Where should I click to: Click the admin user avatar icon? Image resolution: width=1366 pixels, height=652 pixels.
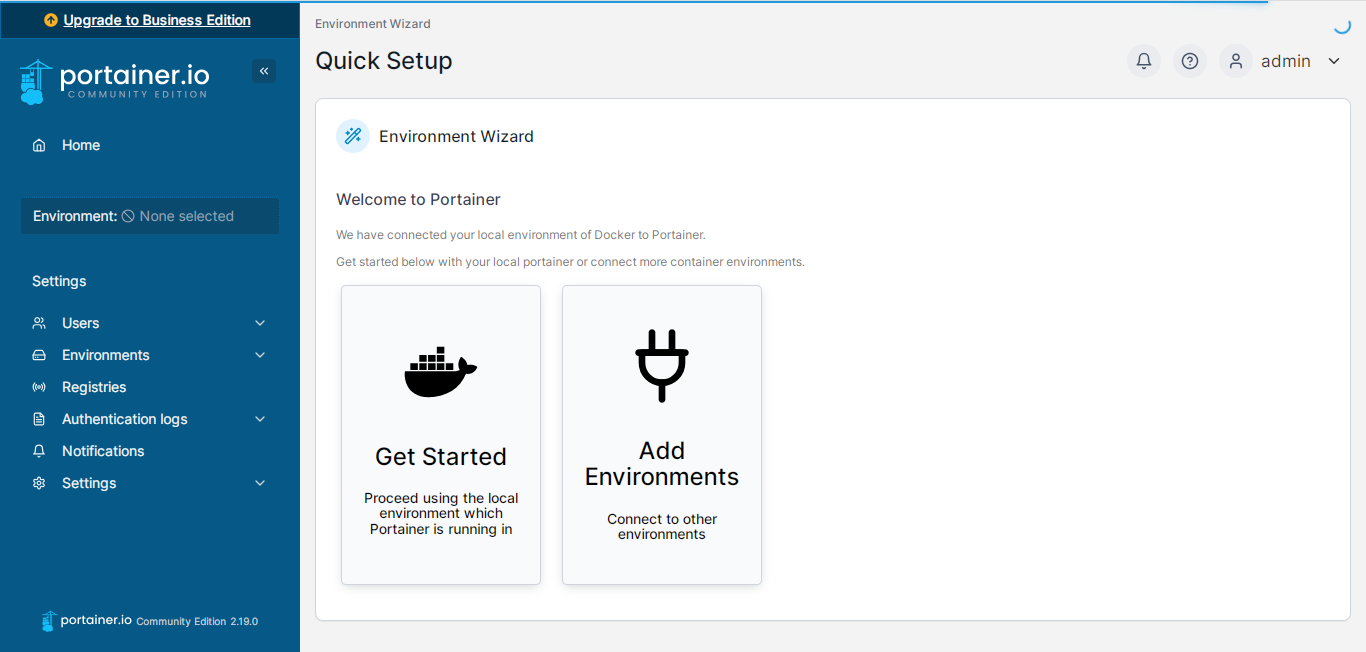click(x=1236, y=61)
